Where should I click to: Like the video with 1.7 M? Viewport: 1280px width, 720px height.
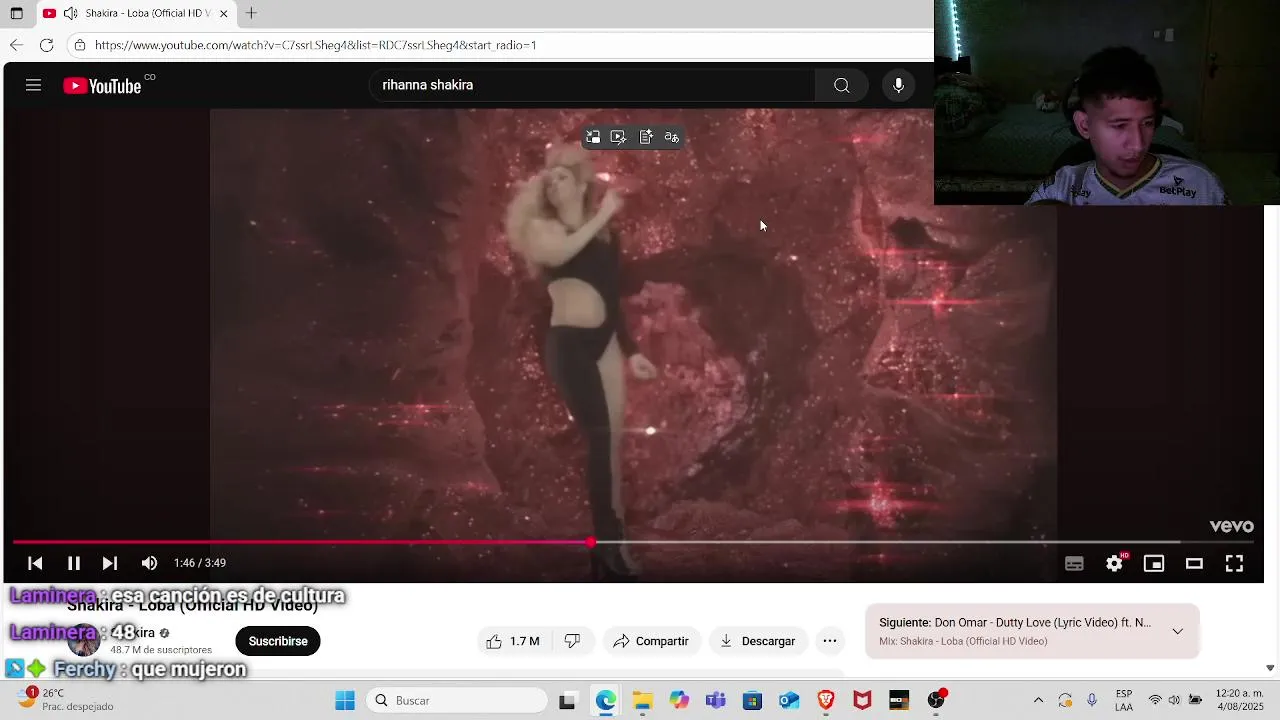pos(513,641)
